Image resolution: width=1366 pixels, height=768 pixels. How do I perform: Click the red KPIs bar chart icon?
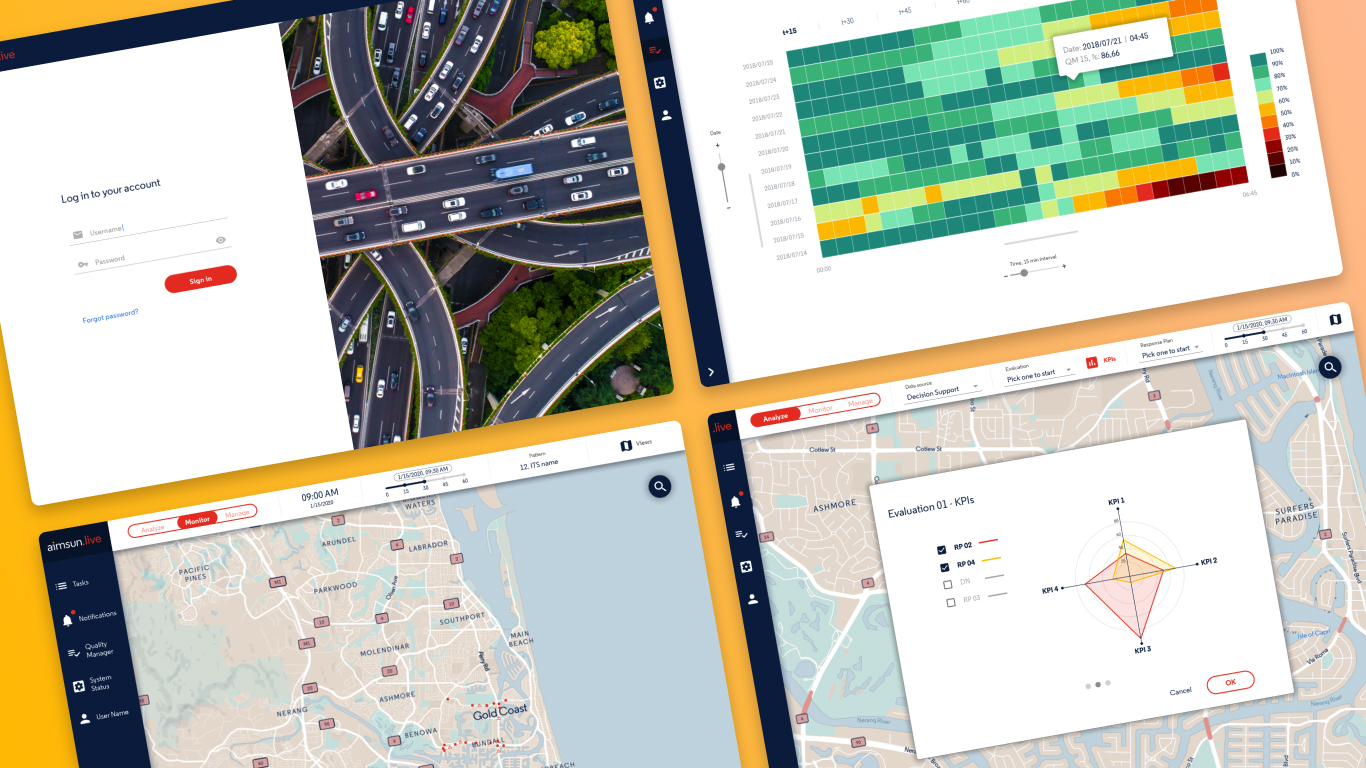point(1092,363)
